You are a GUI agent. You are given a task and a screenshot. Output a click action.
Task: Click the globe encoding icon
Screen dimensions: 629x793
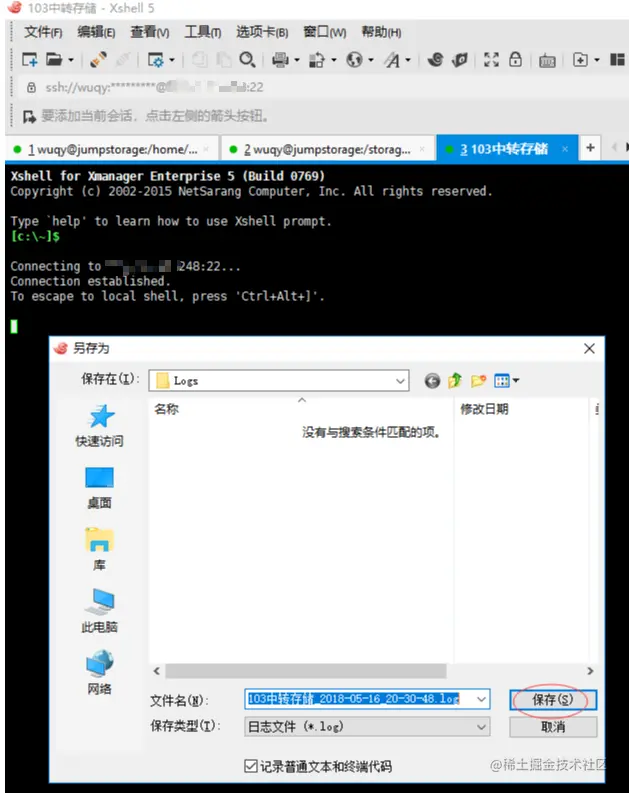coord(354,60)
